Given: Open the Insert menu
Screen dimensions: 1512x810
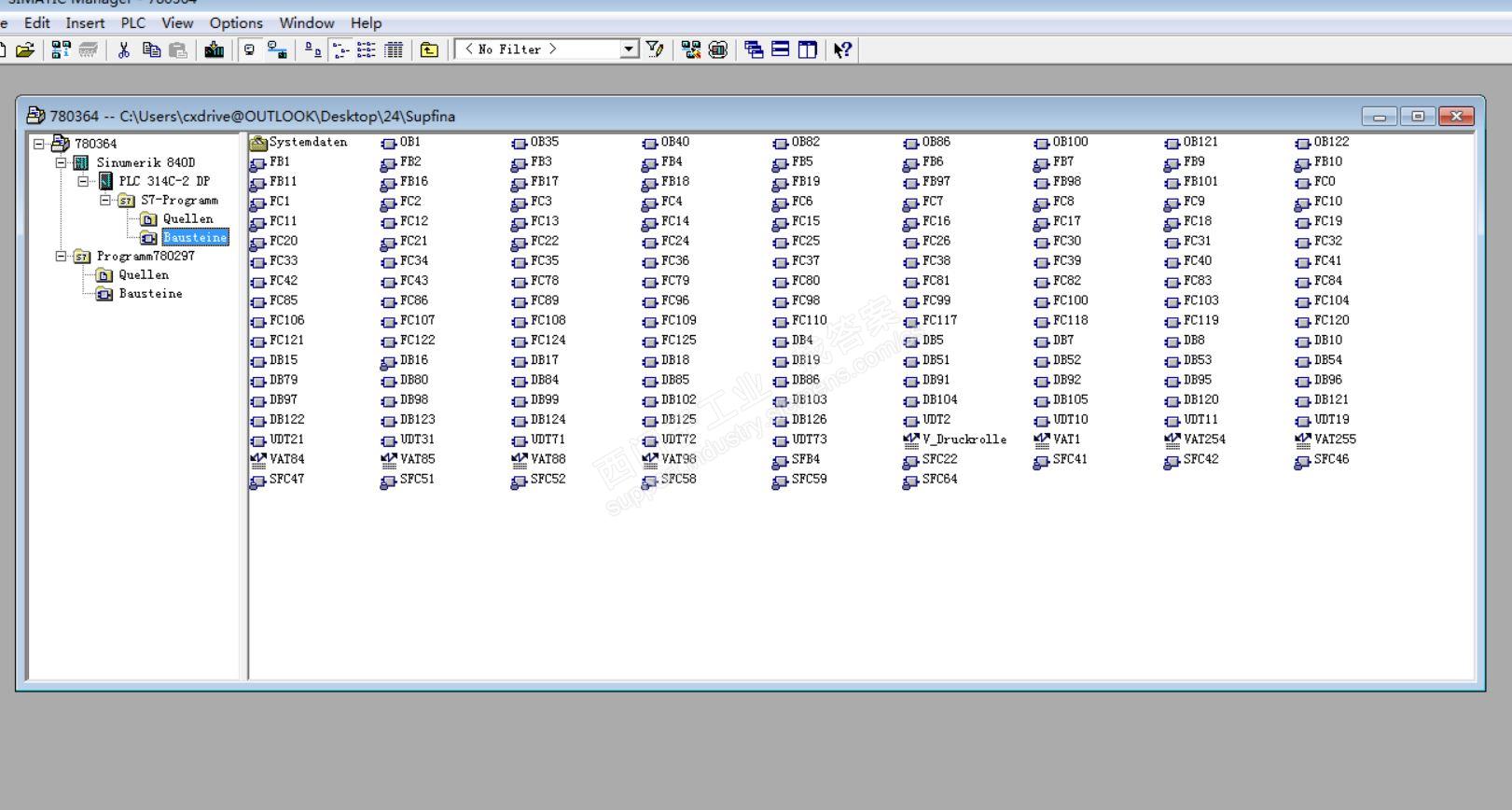Looking at the screenshot, I should click(x=85, y=22).
